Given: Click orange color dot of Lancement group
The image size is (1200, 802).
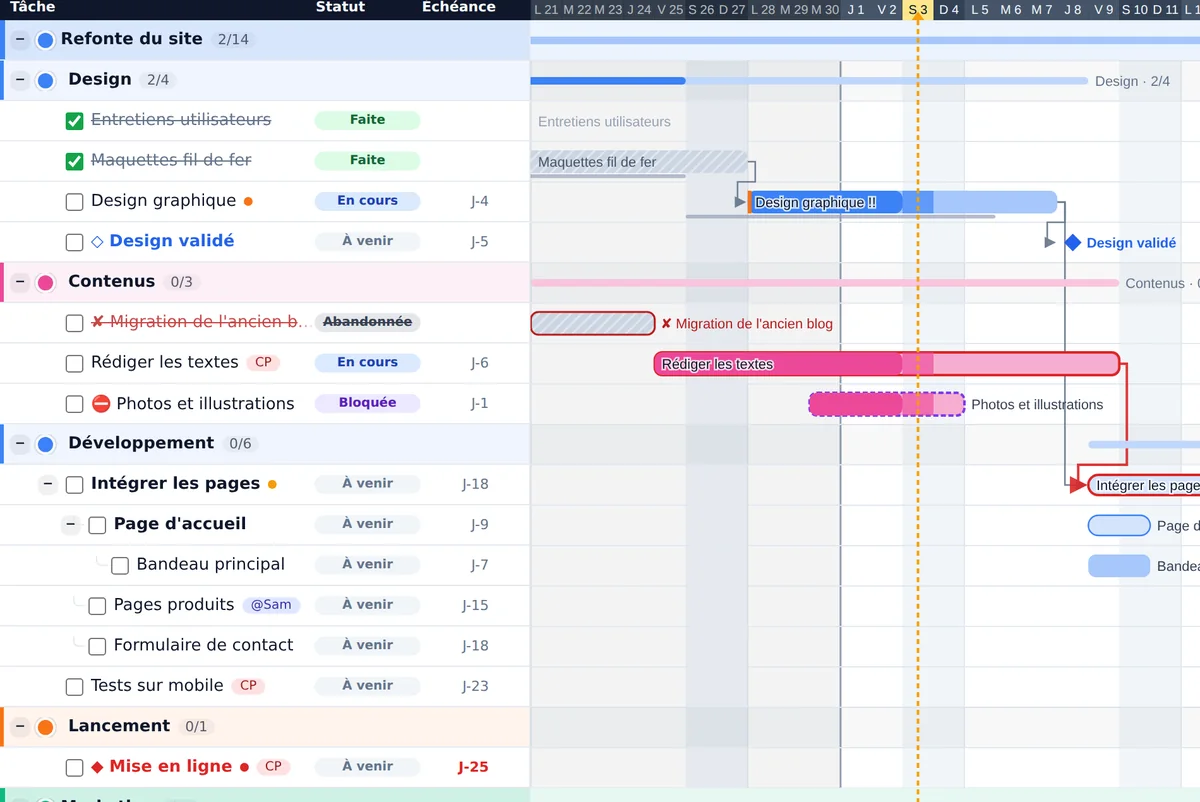Looking at the screenshot, I should (x=45, y=727).
